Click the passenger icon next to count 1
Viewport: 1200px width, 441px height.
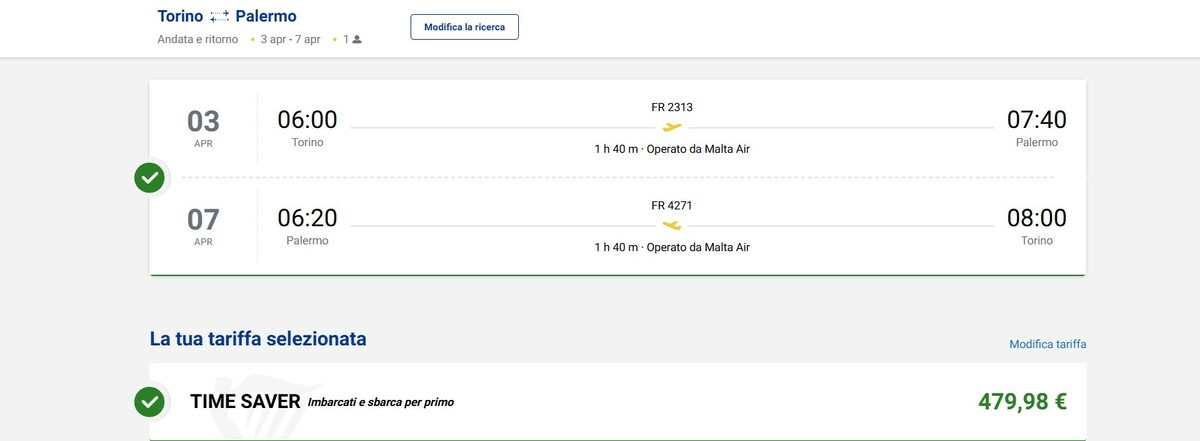(357, 40)
